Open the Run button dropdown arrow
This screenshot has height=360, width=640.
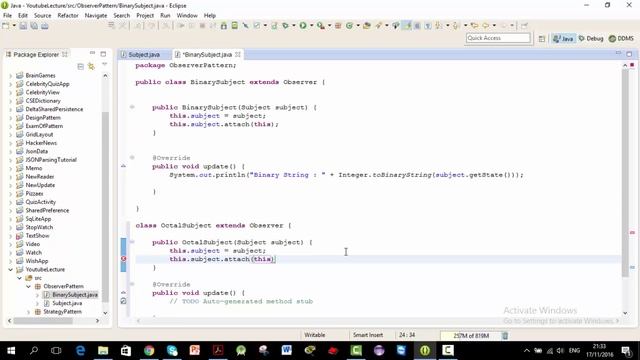pyautogui.click(x=311, y=26)
